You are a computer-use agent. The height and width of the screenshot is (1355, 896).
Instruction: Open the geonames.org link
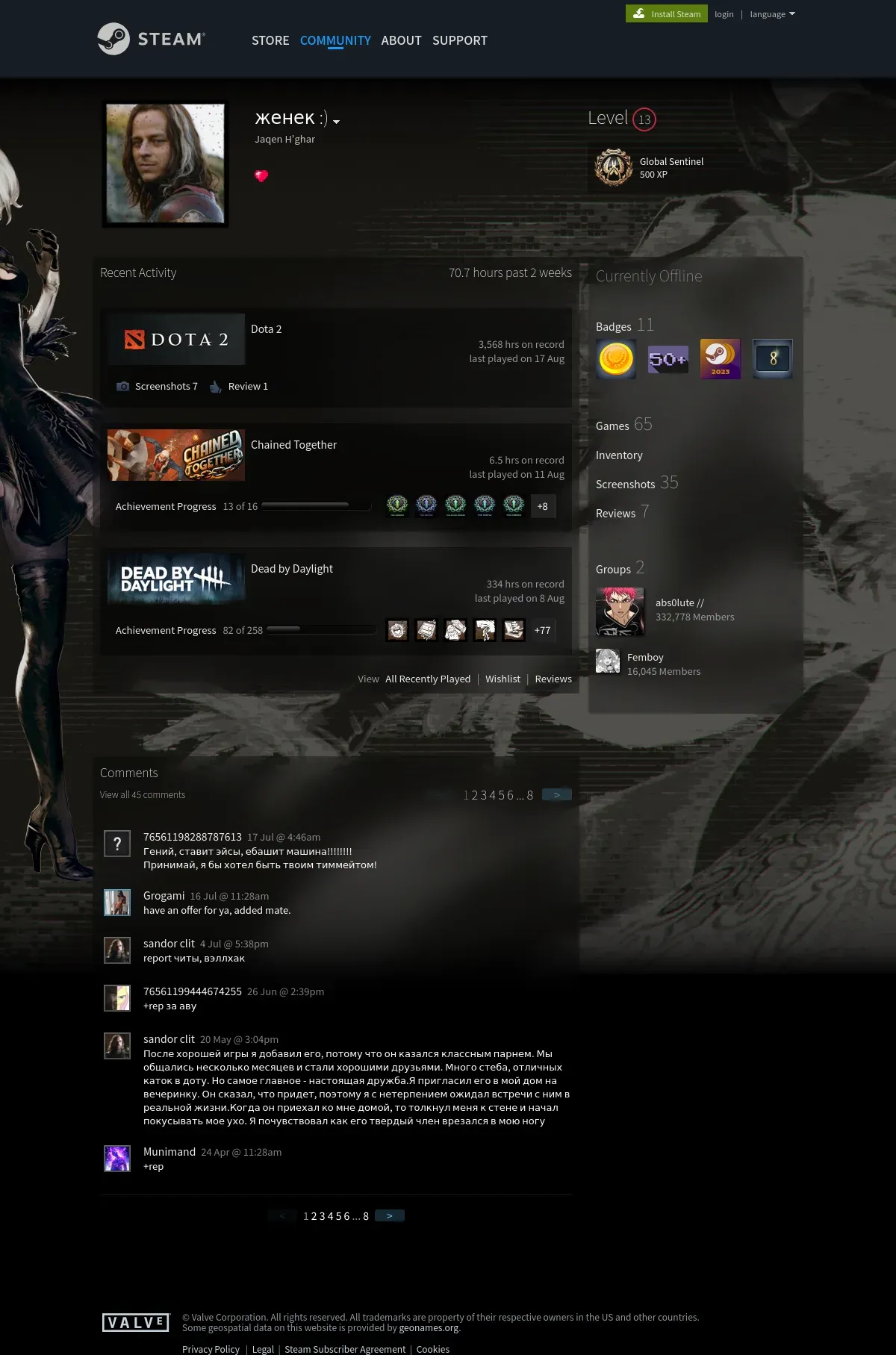pyautogui.click(x=429, y=1327)
